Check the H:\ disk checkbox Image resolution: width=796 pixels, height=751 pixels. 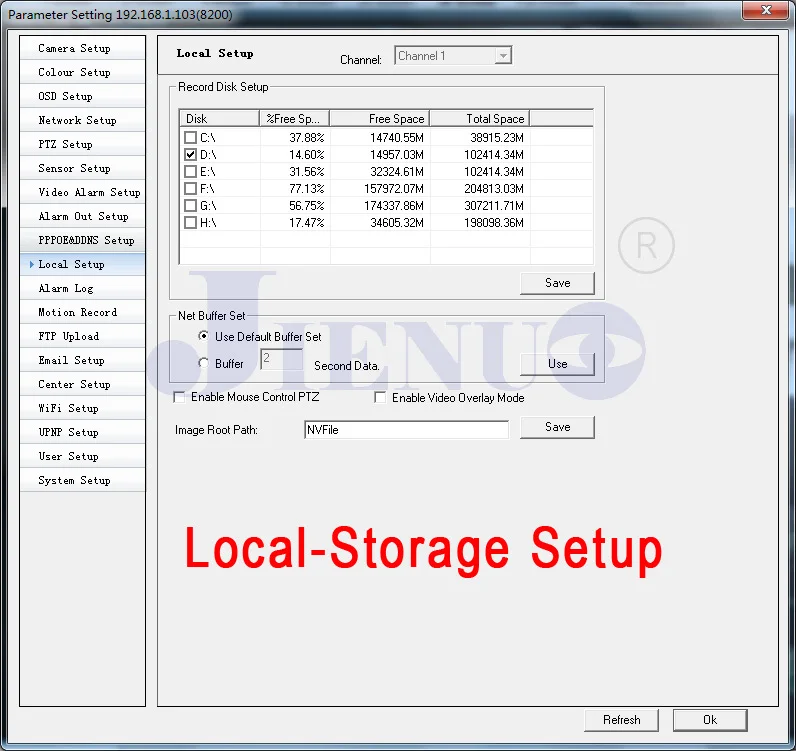(190, 222)
